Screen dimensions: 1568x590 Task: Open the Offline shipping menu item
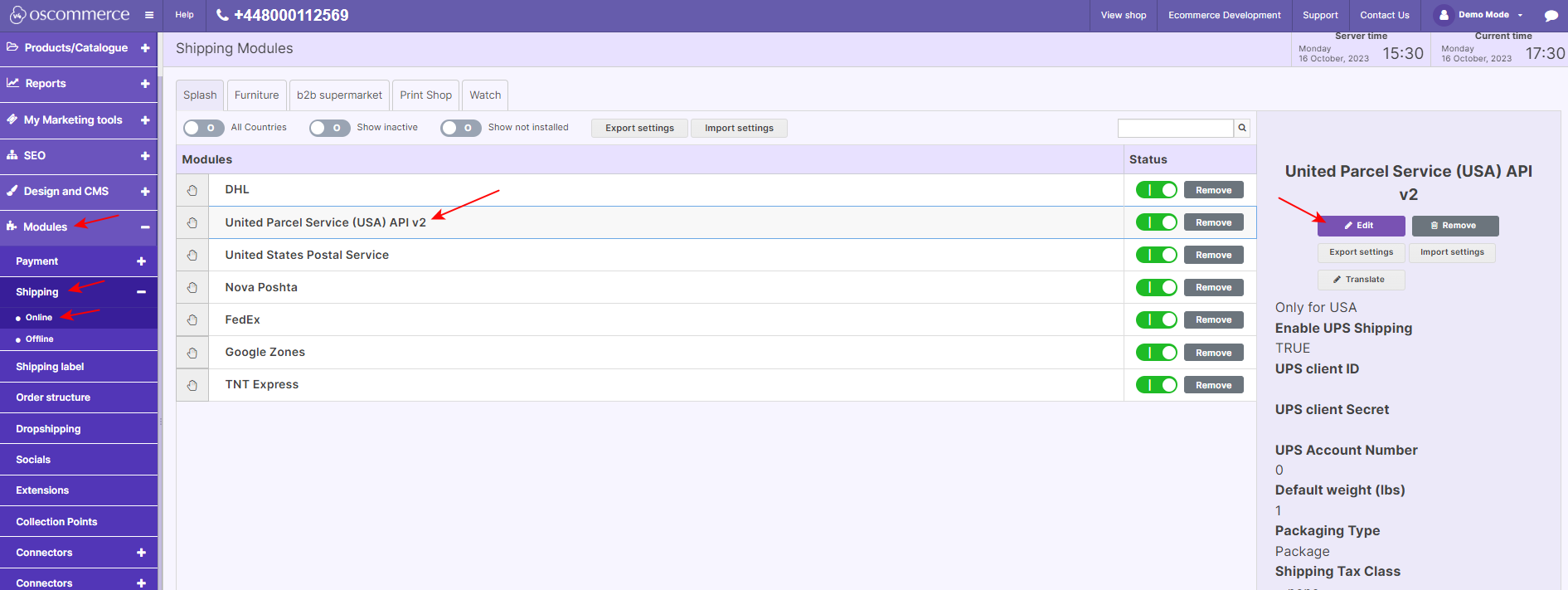click(x=39, y=339)
